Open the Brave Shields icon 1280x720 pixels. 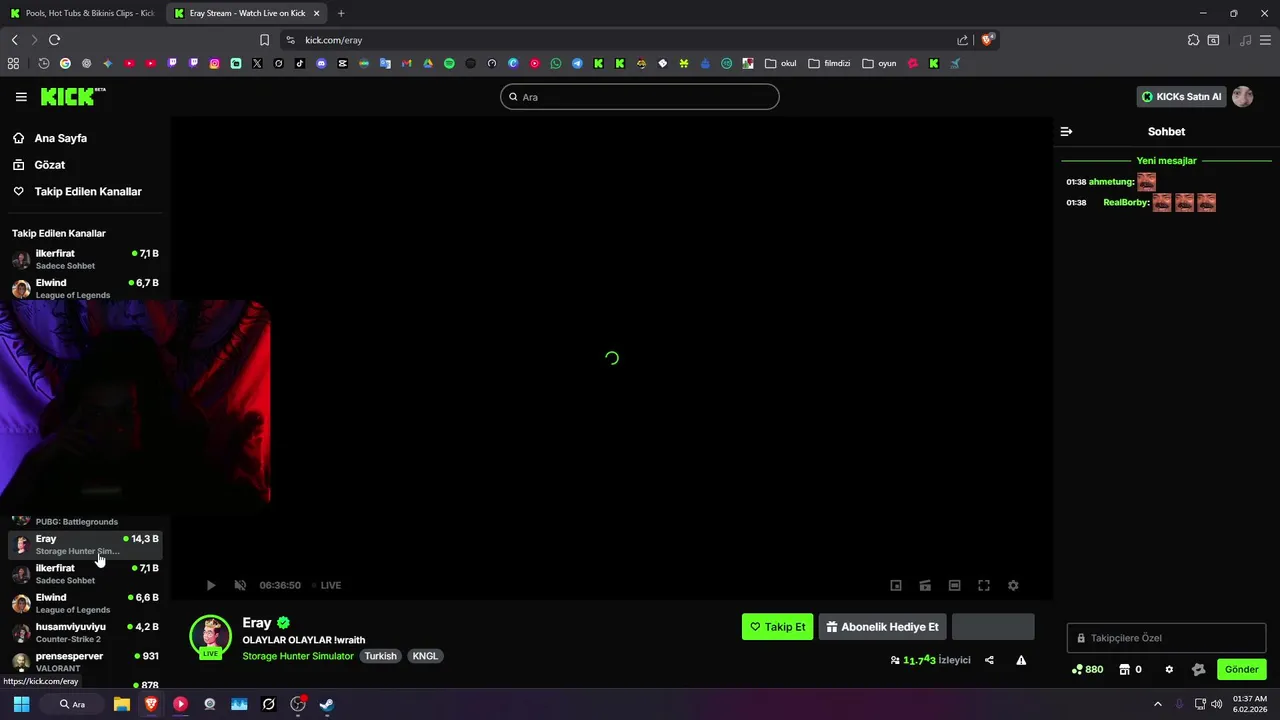[987, 40]
